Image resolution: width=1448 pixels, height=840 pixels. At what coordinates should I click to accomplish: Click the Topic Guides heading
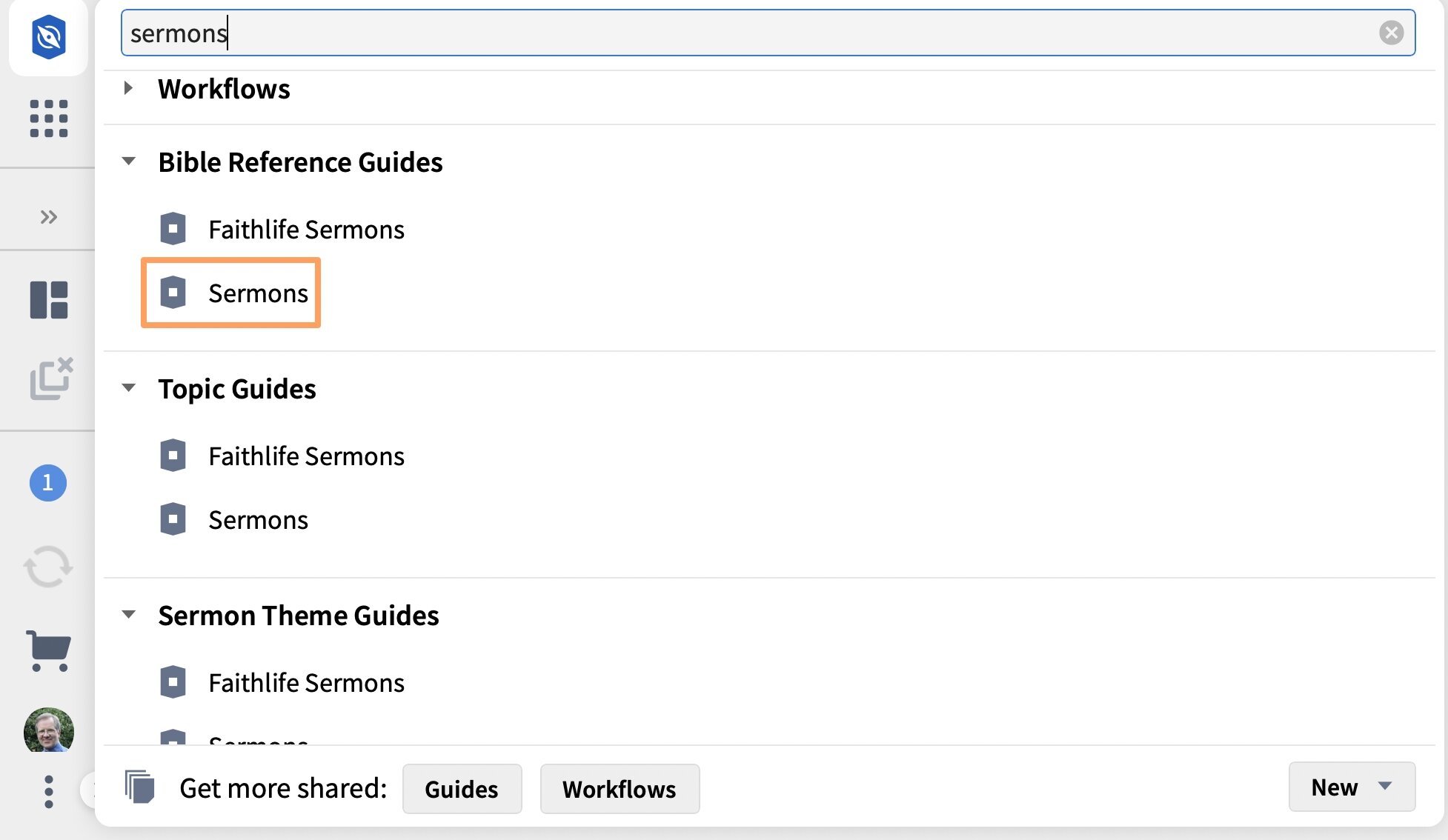pyautogui.click(x=237, y=389)
